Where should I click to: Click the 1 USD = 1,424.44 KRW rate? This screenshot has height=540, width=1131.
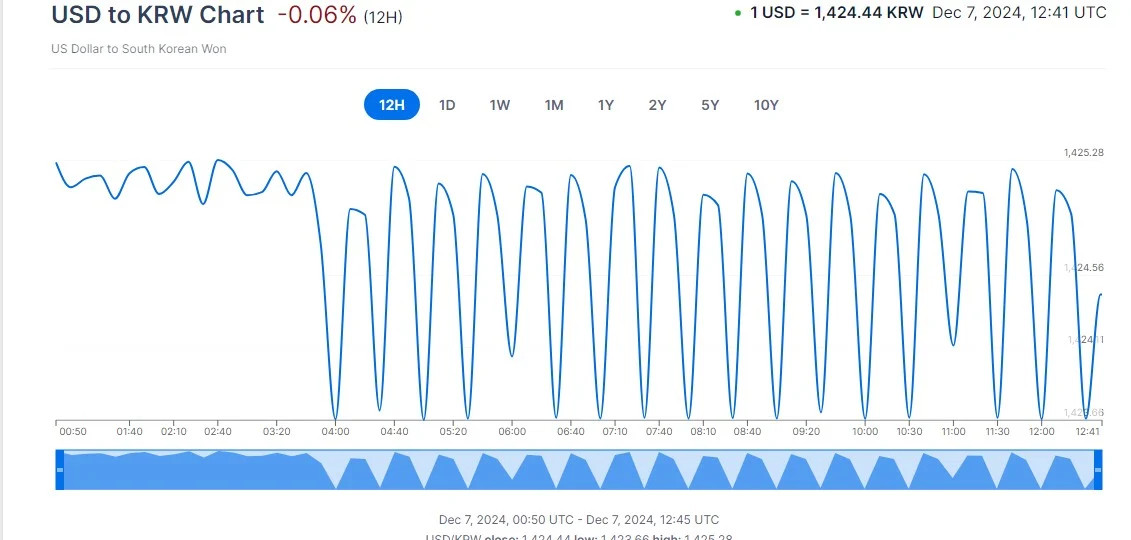click(x=837, y=13)
